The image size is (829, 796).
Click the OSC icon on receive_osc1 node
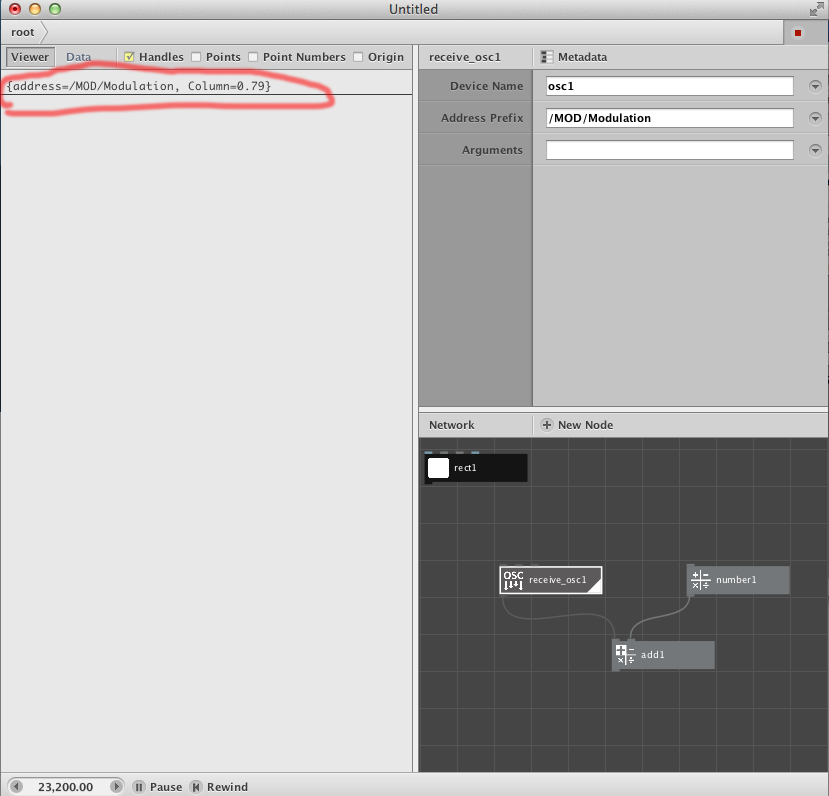click(x=513, y=580)
